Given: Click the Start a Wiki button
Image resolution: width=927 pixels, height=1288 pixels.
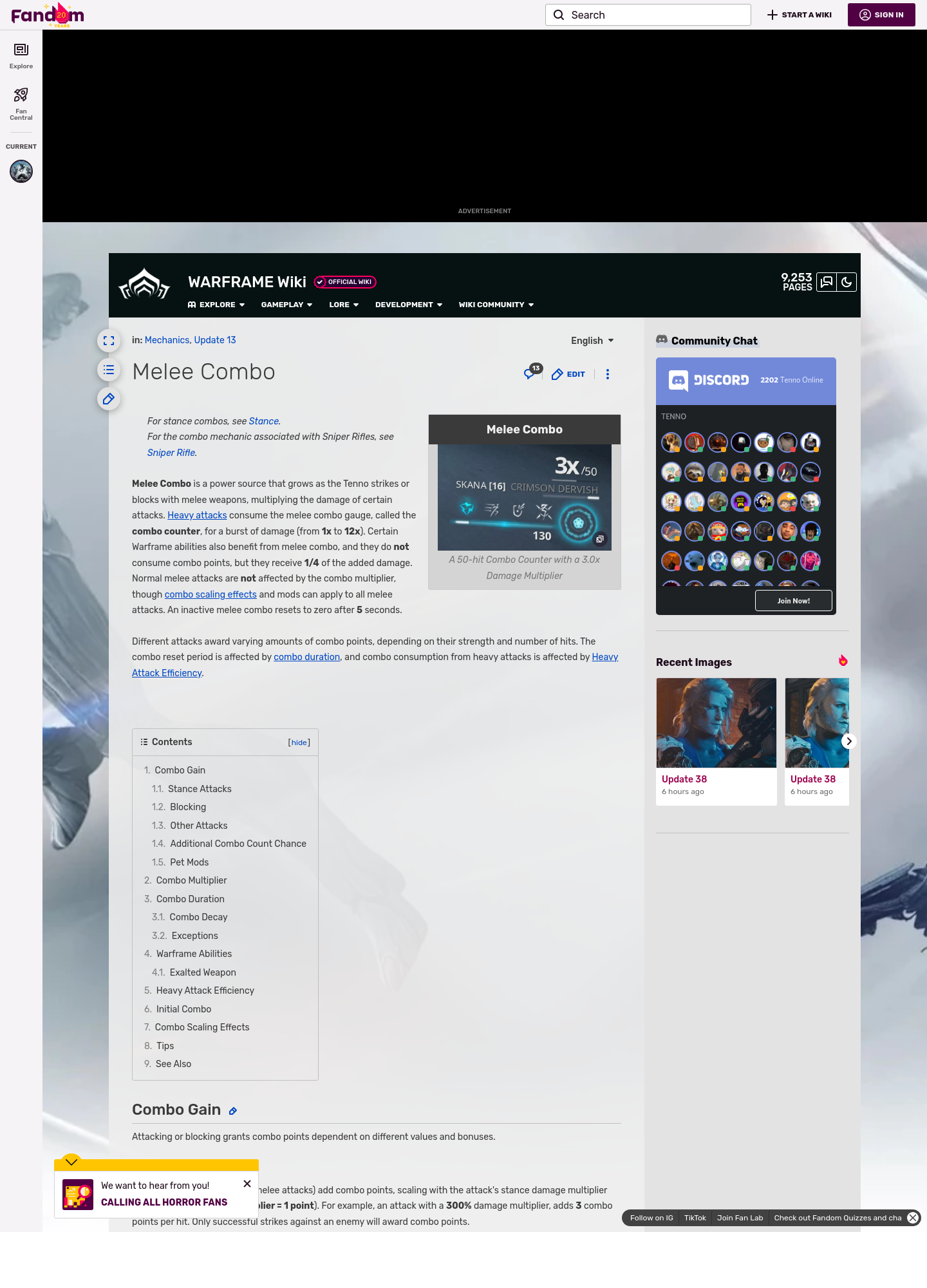Looking at the screenshot, I should point(800,15).
